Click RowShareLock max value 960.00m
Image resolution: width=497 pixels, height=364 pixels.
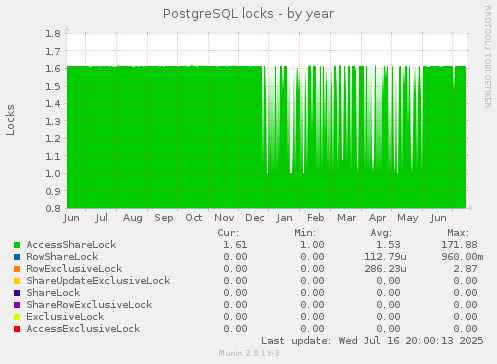click(x=462, y=257)
